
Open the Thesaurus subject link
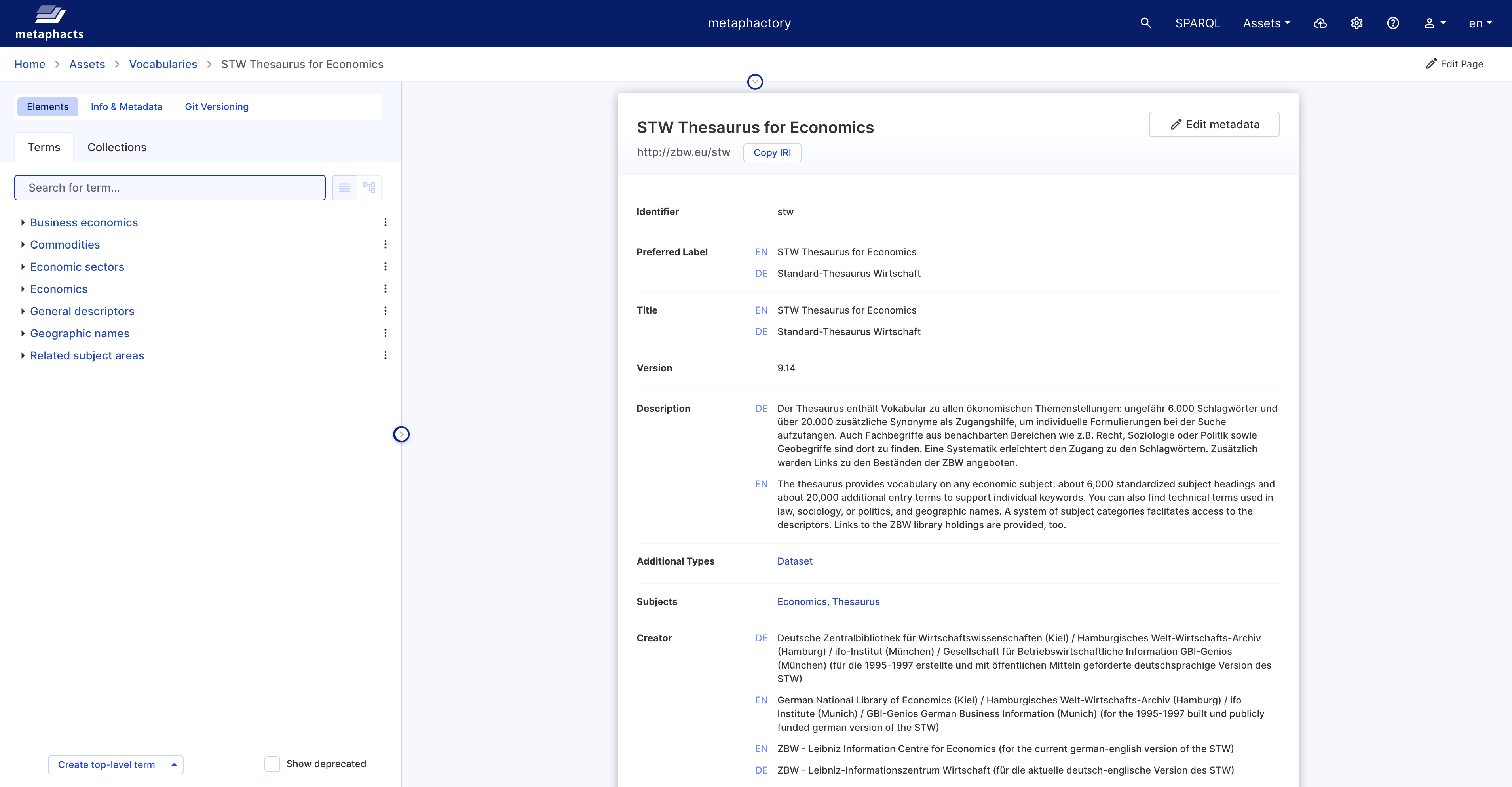click(x=856, y=602)
